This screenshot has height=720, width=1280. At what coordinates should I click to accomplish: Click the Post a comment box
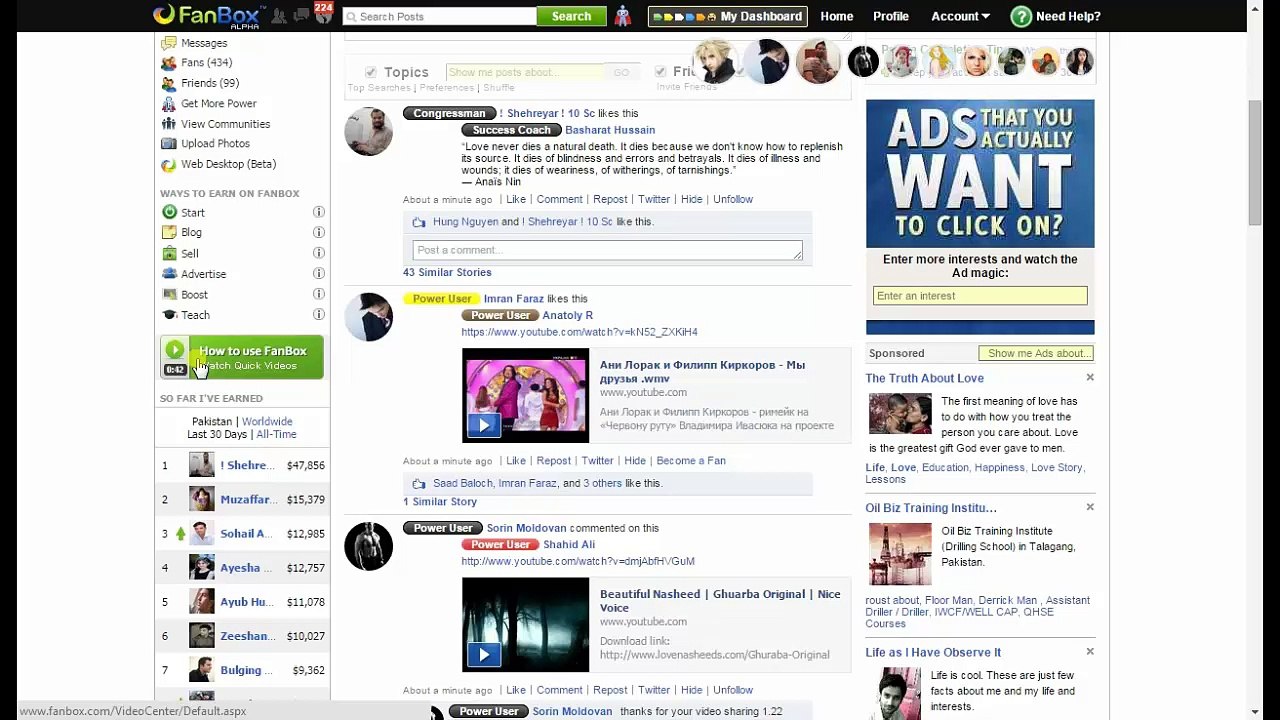[x=607, y=250]
